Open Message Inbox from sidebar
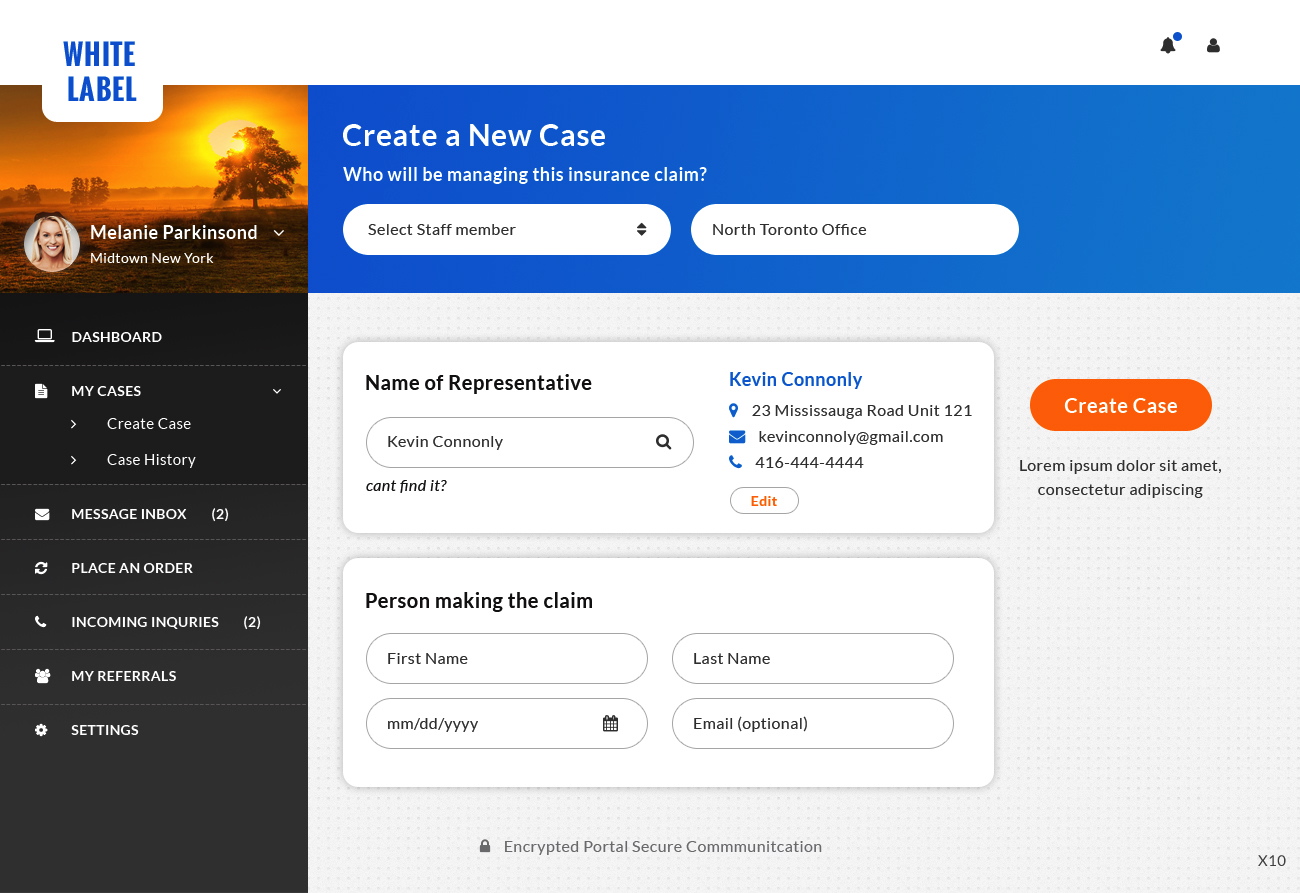Screen dimensions: 1300x893 tap(128, 514)
